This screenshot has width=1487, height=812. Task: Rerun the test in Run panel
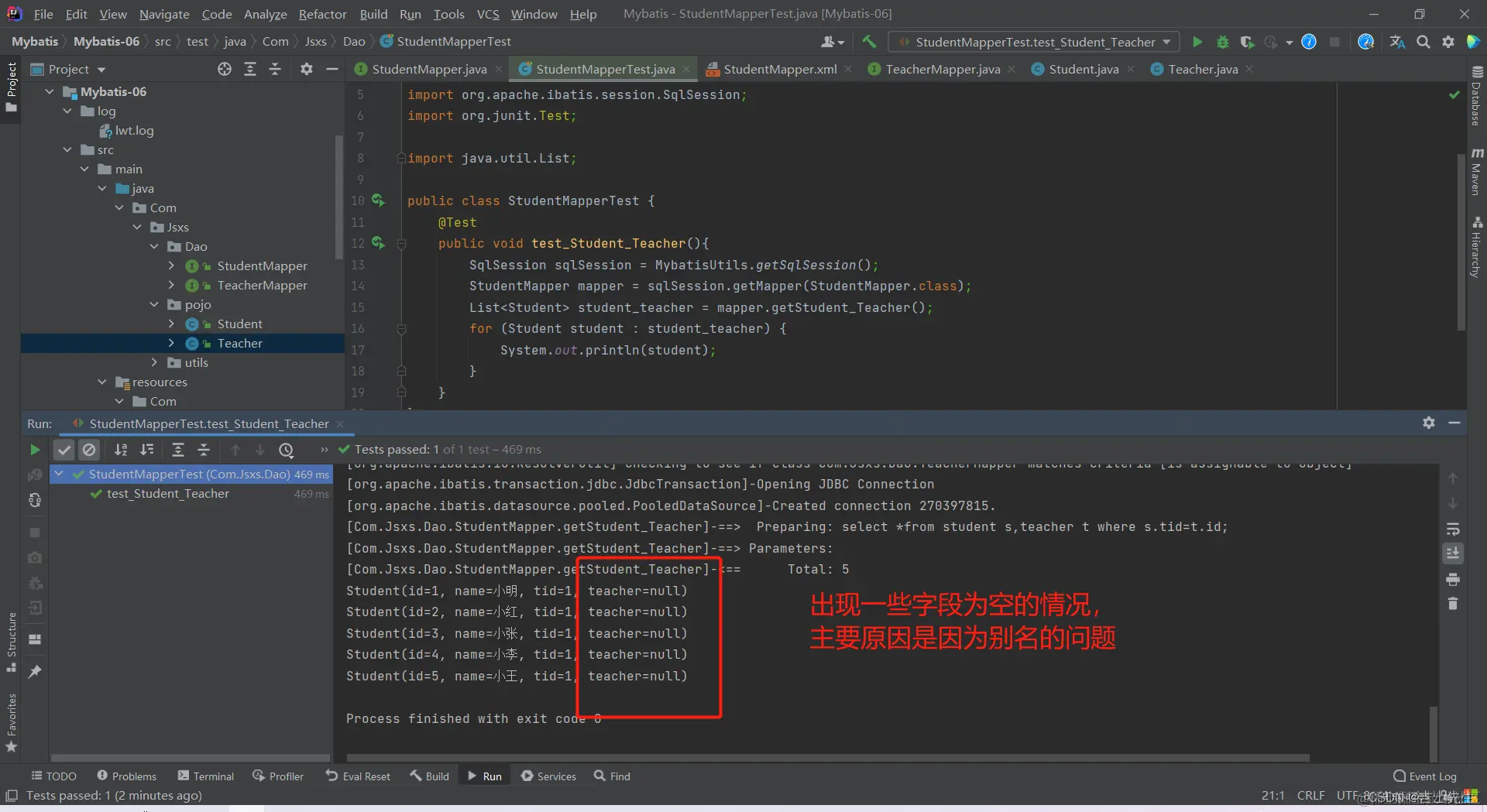[x=35, y=450]
